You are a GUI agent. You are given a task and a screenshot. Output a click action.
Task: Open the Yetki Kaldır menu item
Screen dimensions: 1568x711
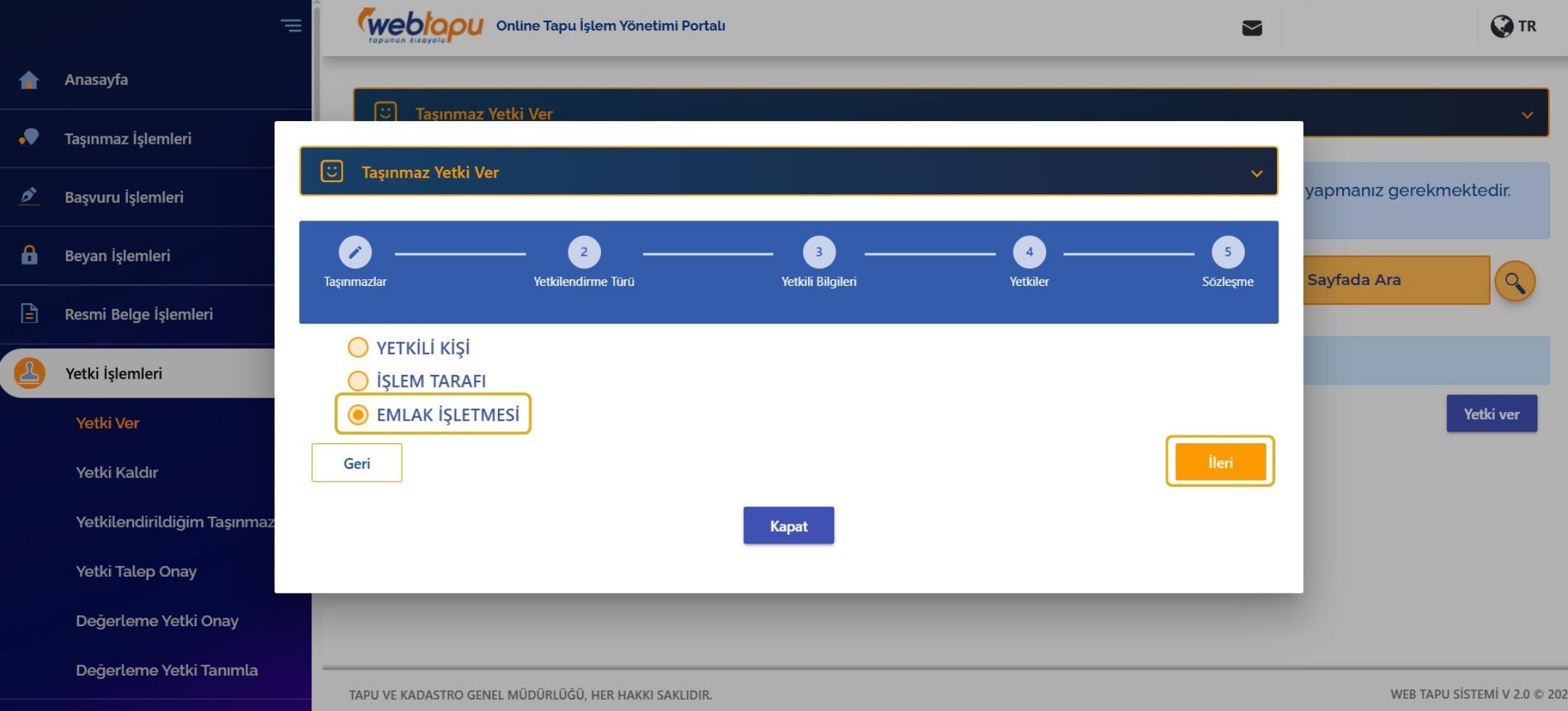(117, 472)
